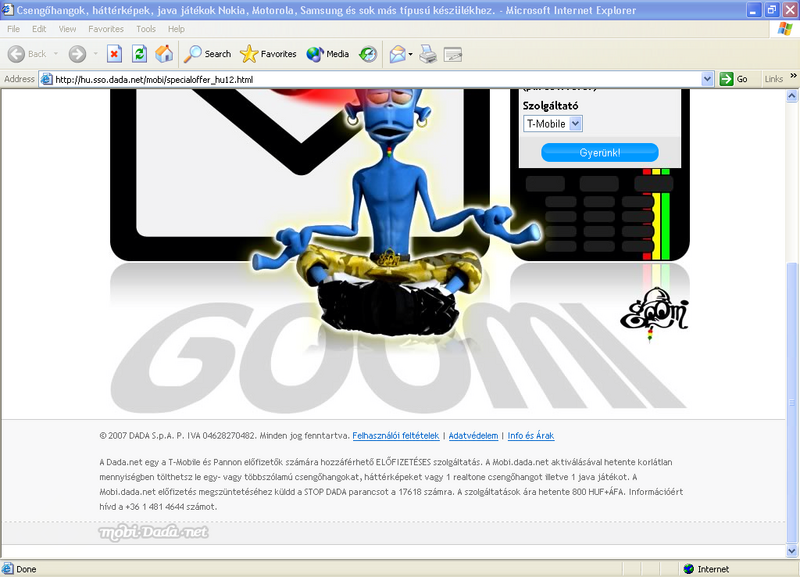The height and width of the screenshot is (577, 800).
Task: Click the Windows flag logo throbber
Action: coord(785,29)
